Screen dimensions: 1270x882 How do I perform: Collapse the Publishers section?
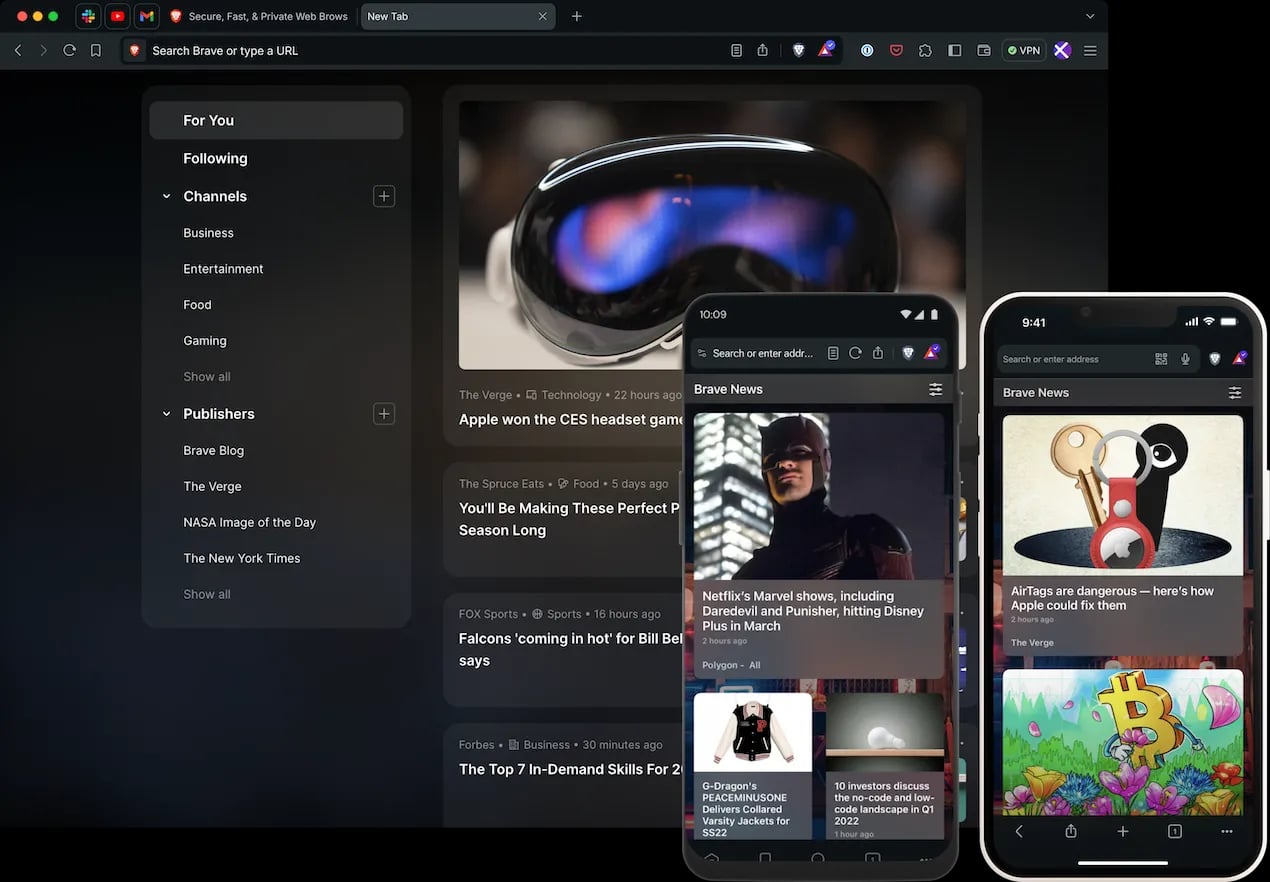pos(167,414)
